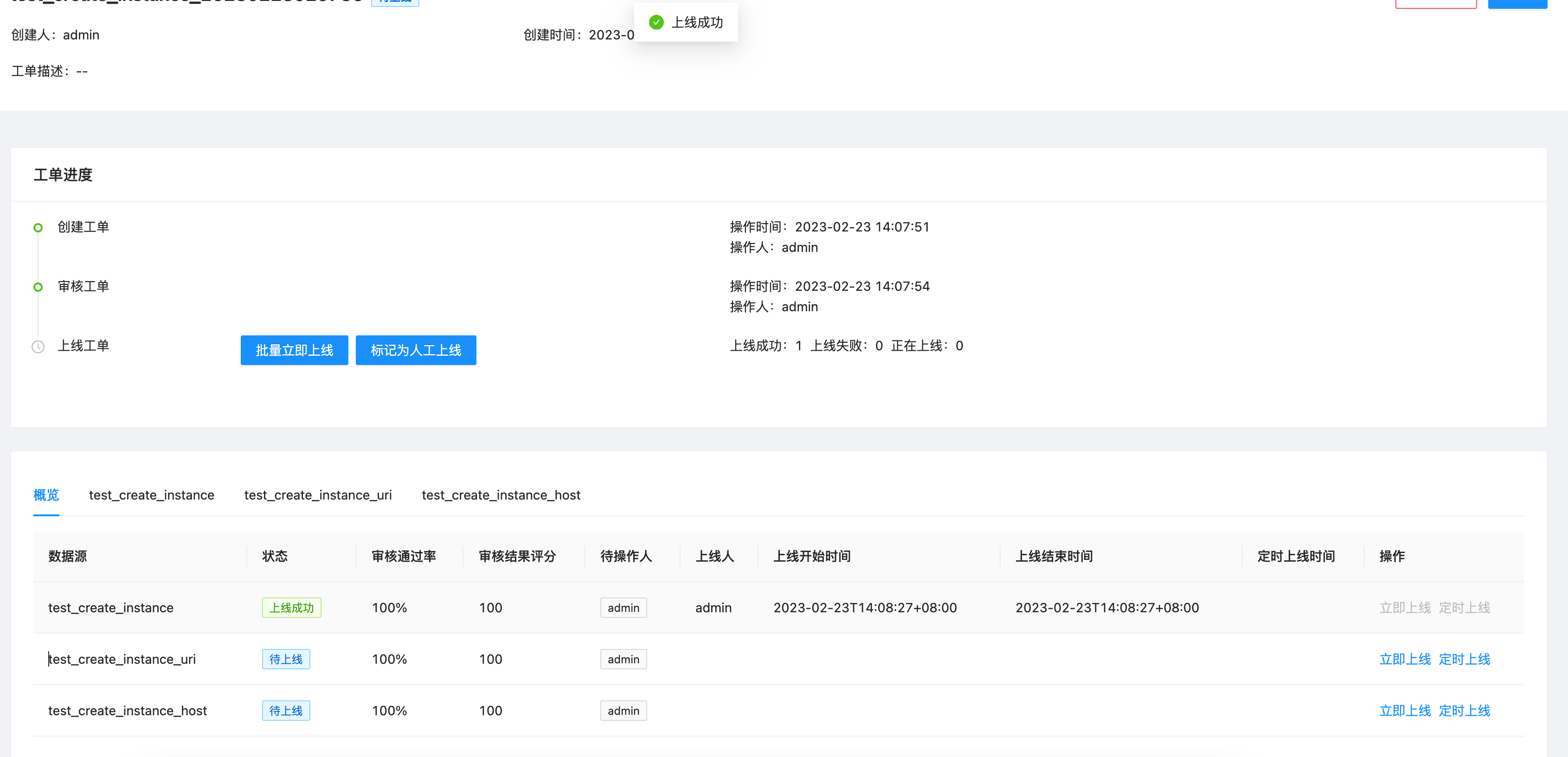This screenshot has width=1568, height=757.
Task: Click 定时上线 for the test_create_instance_uri row
Action: pyautogui.click(x=1465, y=659)
